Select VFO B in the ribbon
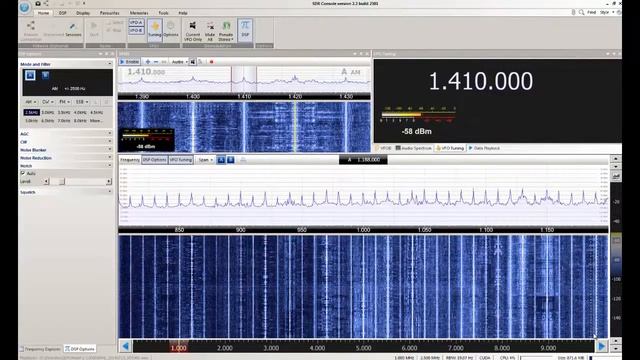Screen dimensions: 640x360 tap(136, 31)
